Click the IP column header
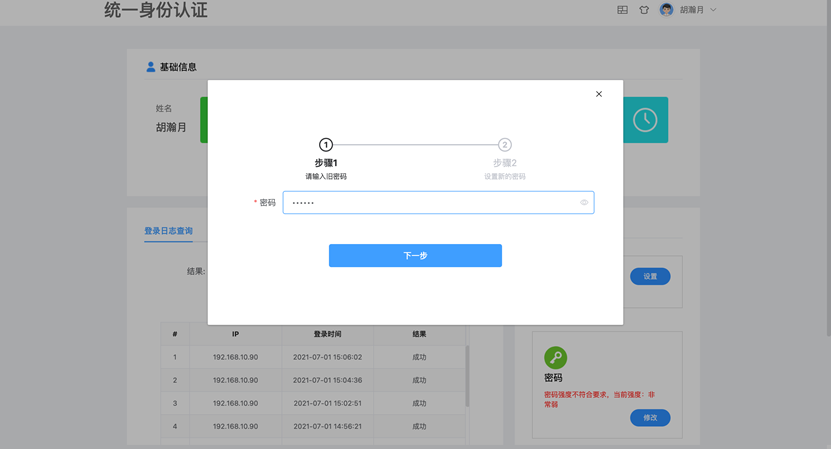Viewport: 831px width, 449px height. 235,334
